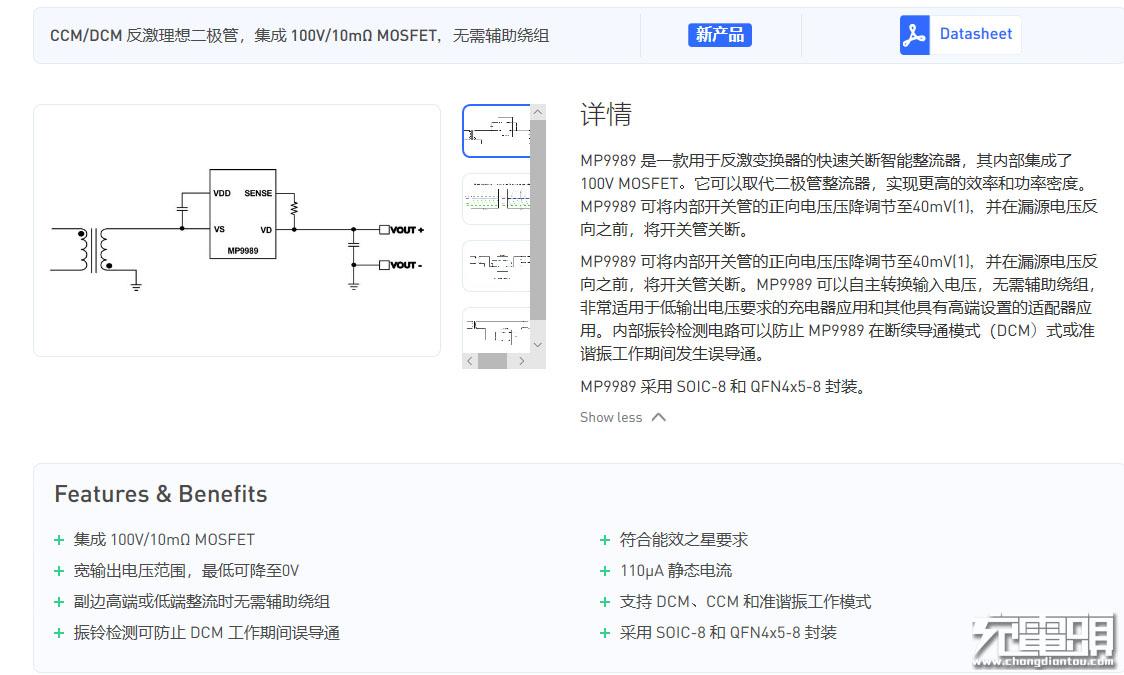
Task: Select the third schematic thumbnail
Action: pos(496,265)
